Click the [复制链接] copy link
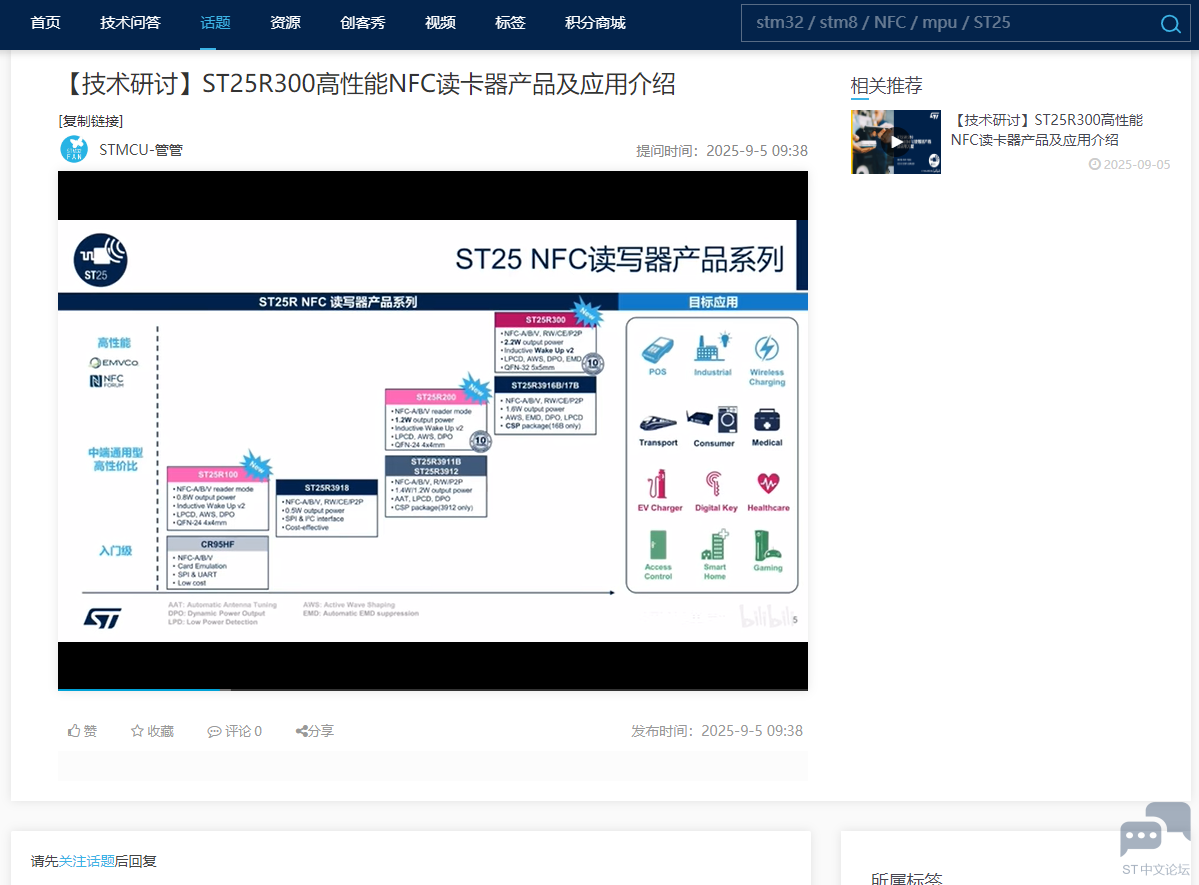Screen dimensions: 1199x885 [91, 121]
